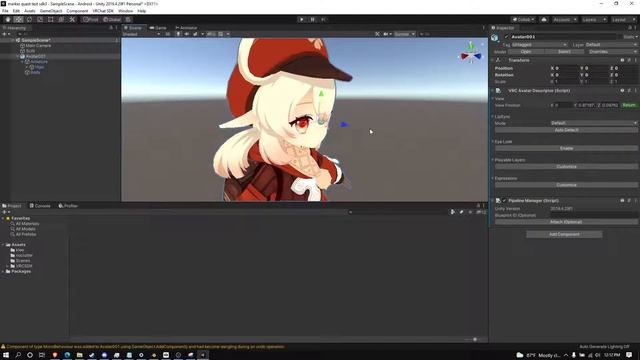This screenshot has width=640, height=360.
Task: Toggle scene lighting bulb icon
Action: [178, 34]
